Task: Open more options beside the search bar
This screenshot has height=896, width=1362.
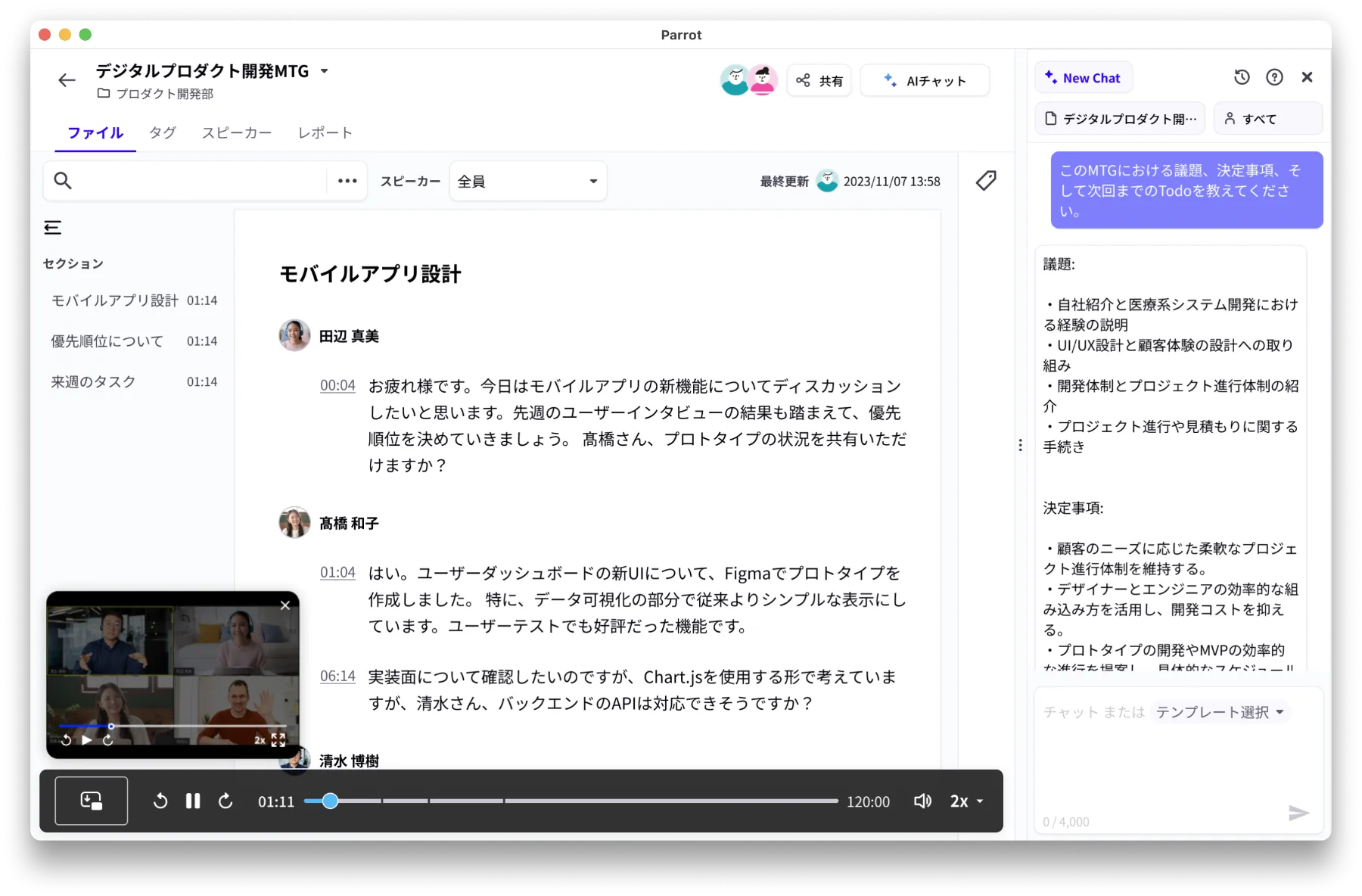Action: pyautogui.click(x=347, y=181)
